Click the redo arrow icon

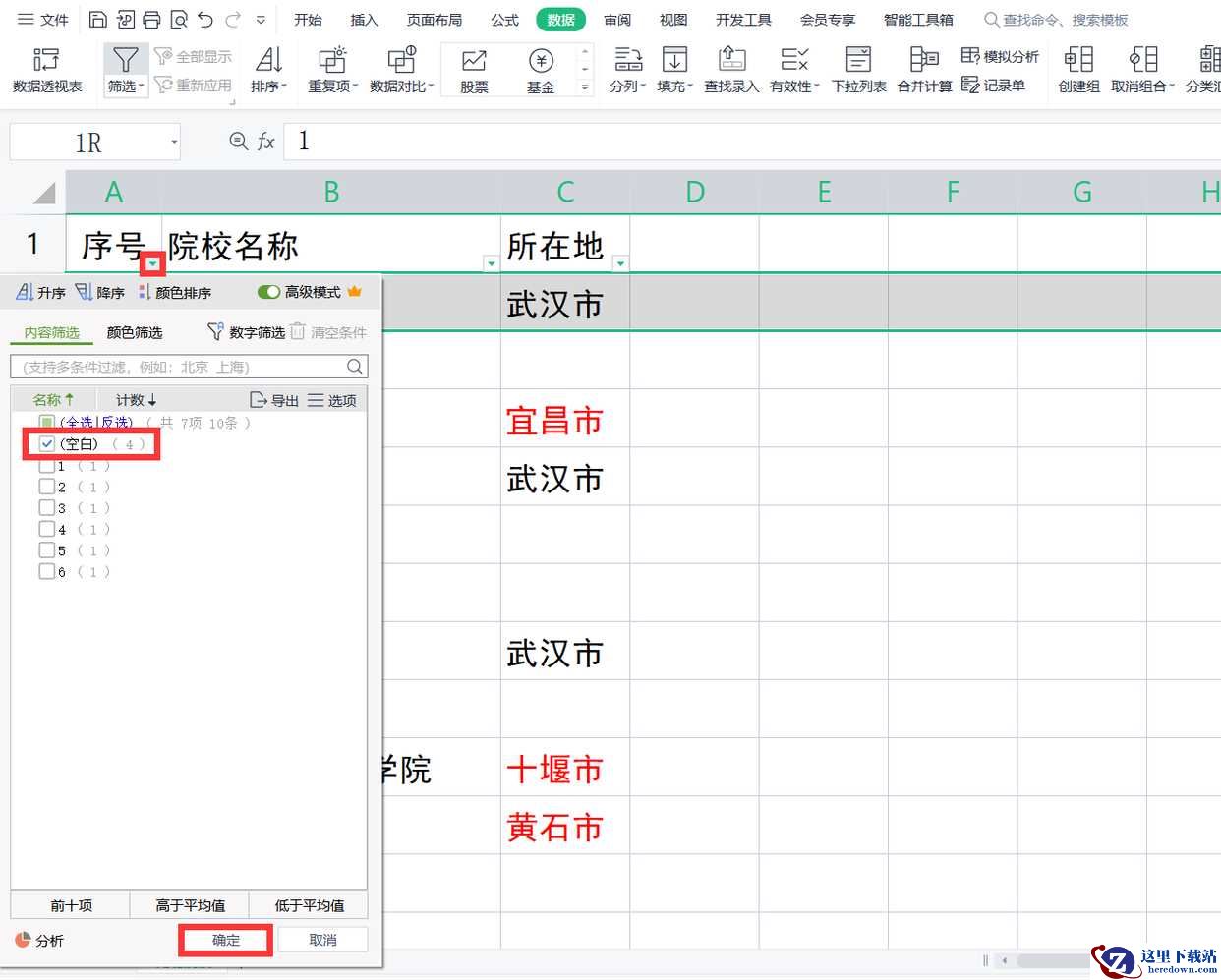tap(233, 20)
